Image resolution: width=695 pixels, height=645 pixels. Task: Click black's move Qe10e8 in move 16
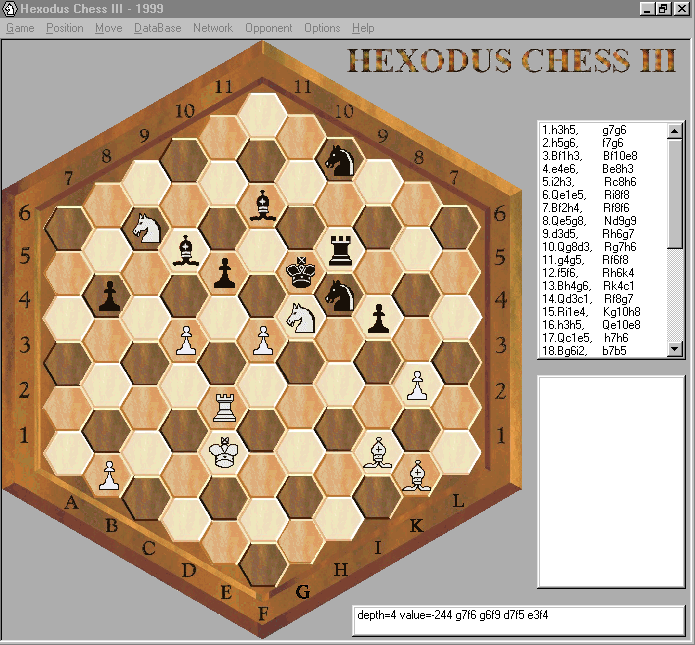pos(621,325)
